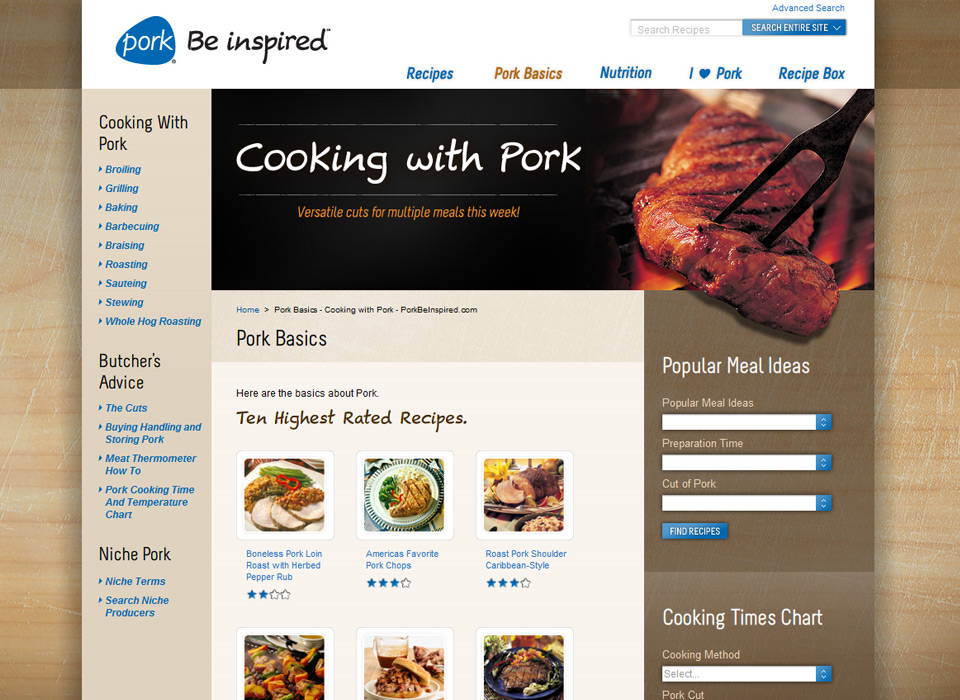Open the Search Entire Site dropdown arrow
960x700 pixels.
(837, 28)
